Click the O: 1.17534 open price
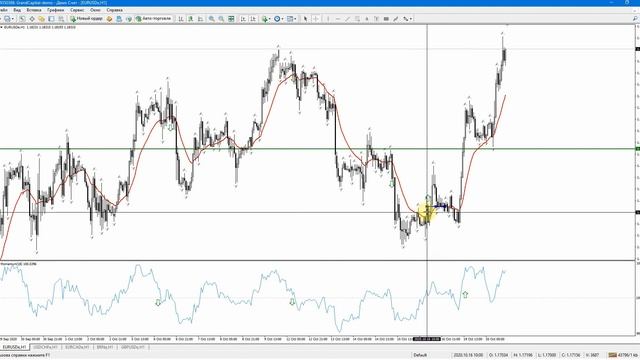The height and width of the screenshot is (360, 640). (498, 355)
